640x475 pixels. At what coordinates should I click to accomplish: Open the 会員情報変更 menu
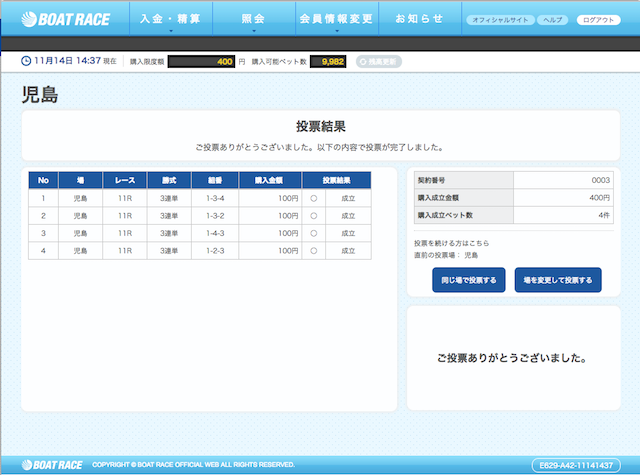click(337, 19)
